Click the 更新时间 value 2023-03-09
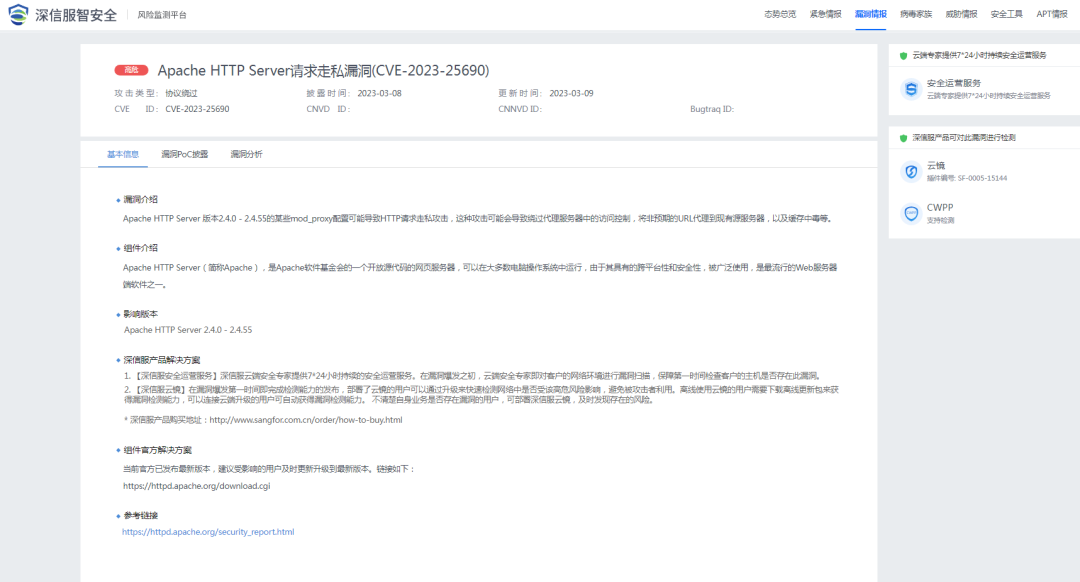This screenshot has width=1080, height=582. point(571,93)
